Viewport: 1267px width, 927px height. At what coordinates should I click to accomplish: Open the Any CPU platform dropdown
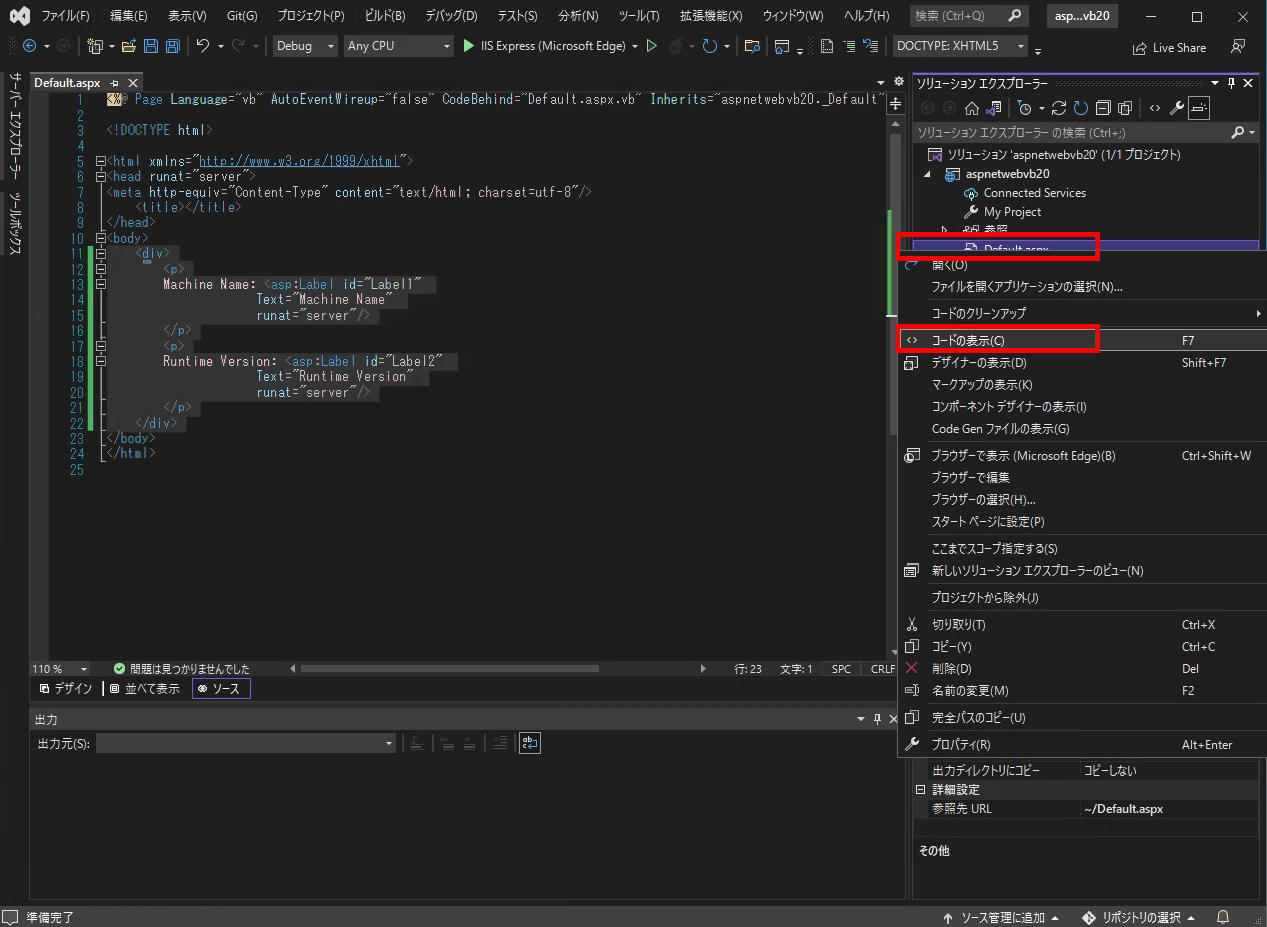coord(398,46)
